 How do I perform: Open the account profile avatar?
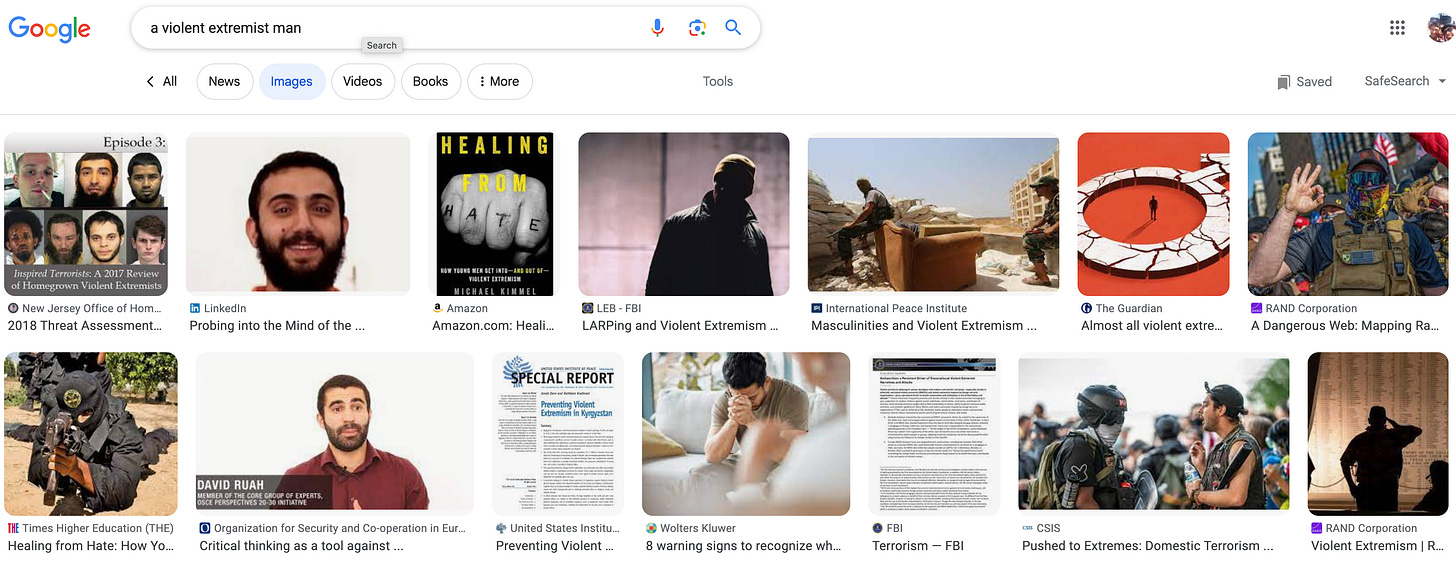1441,27
